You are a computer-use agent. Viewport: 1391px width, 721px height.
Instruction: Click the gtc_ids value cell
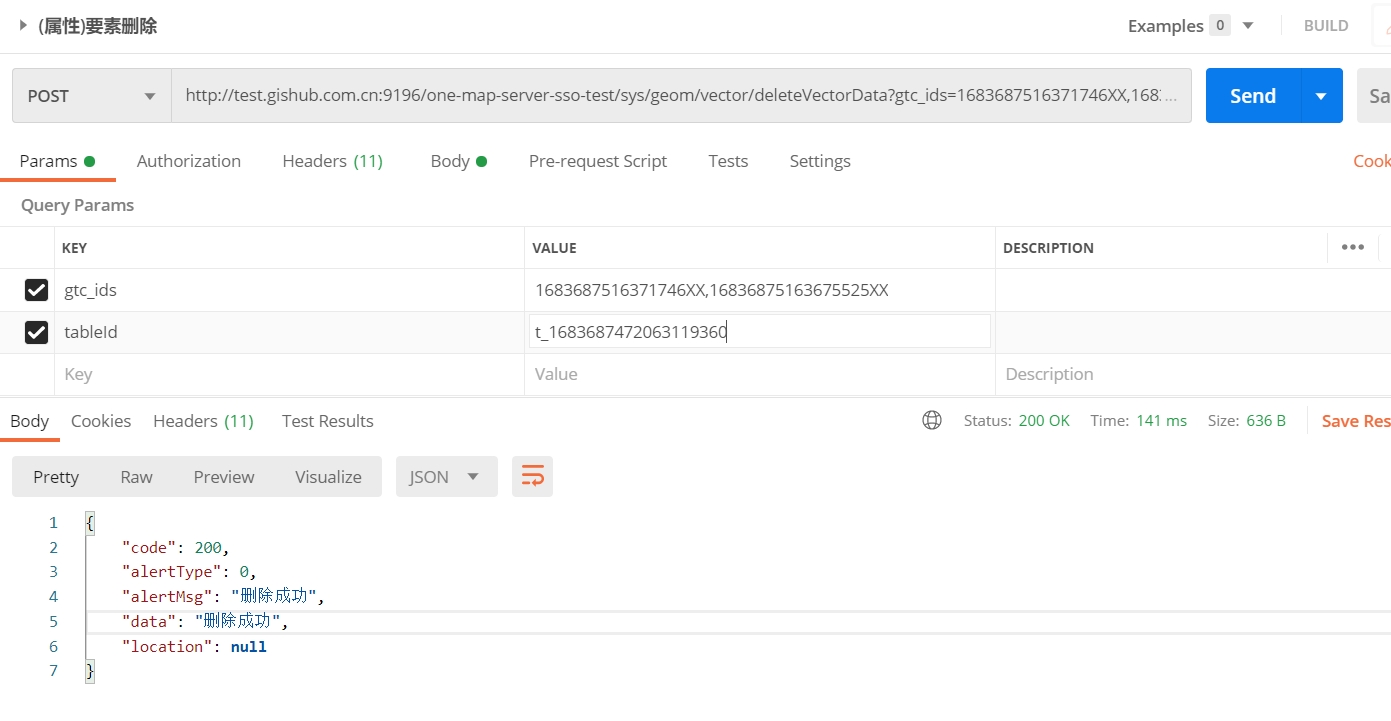pos(760,290)
